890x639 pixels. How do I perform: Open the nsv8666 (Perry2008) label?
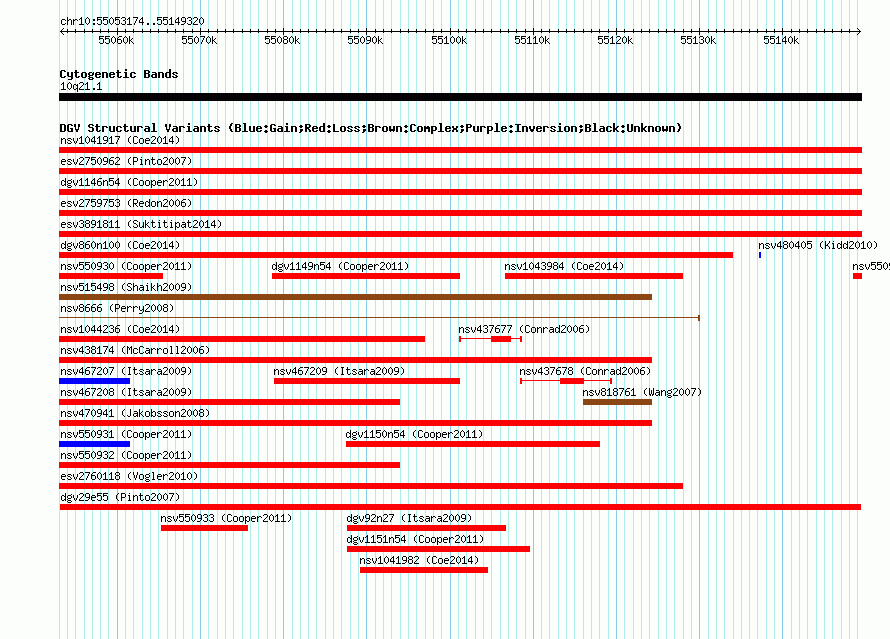point(117,308)
